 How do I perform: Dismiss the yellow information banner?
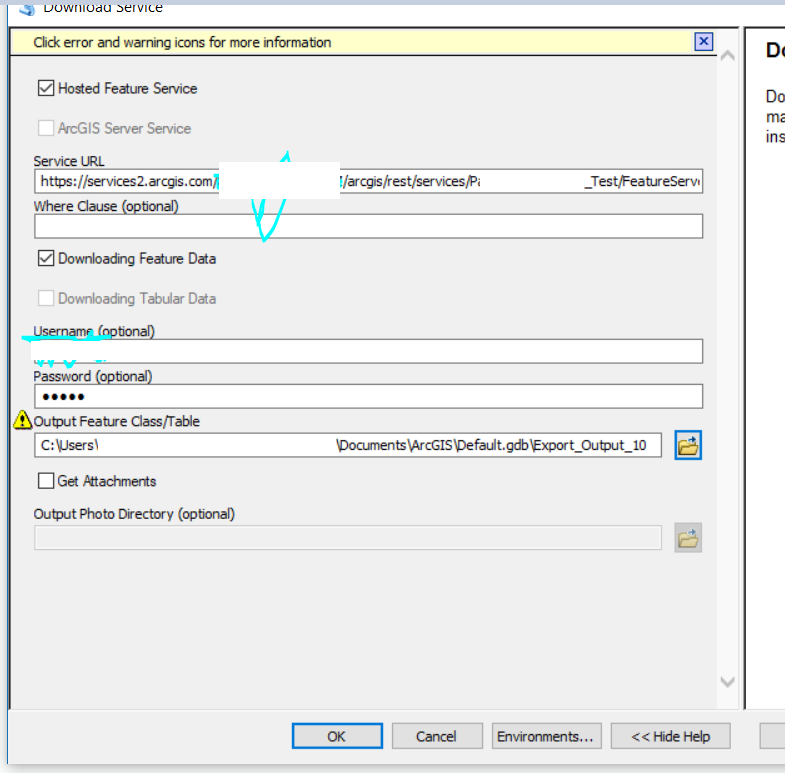pos(703,41)
